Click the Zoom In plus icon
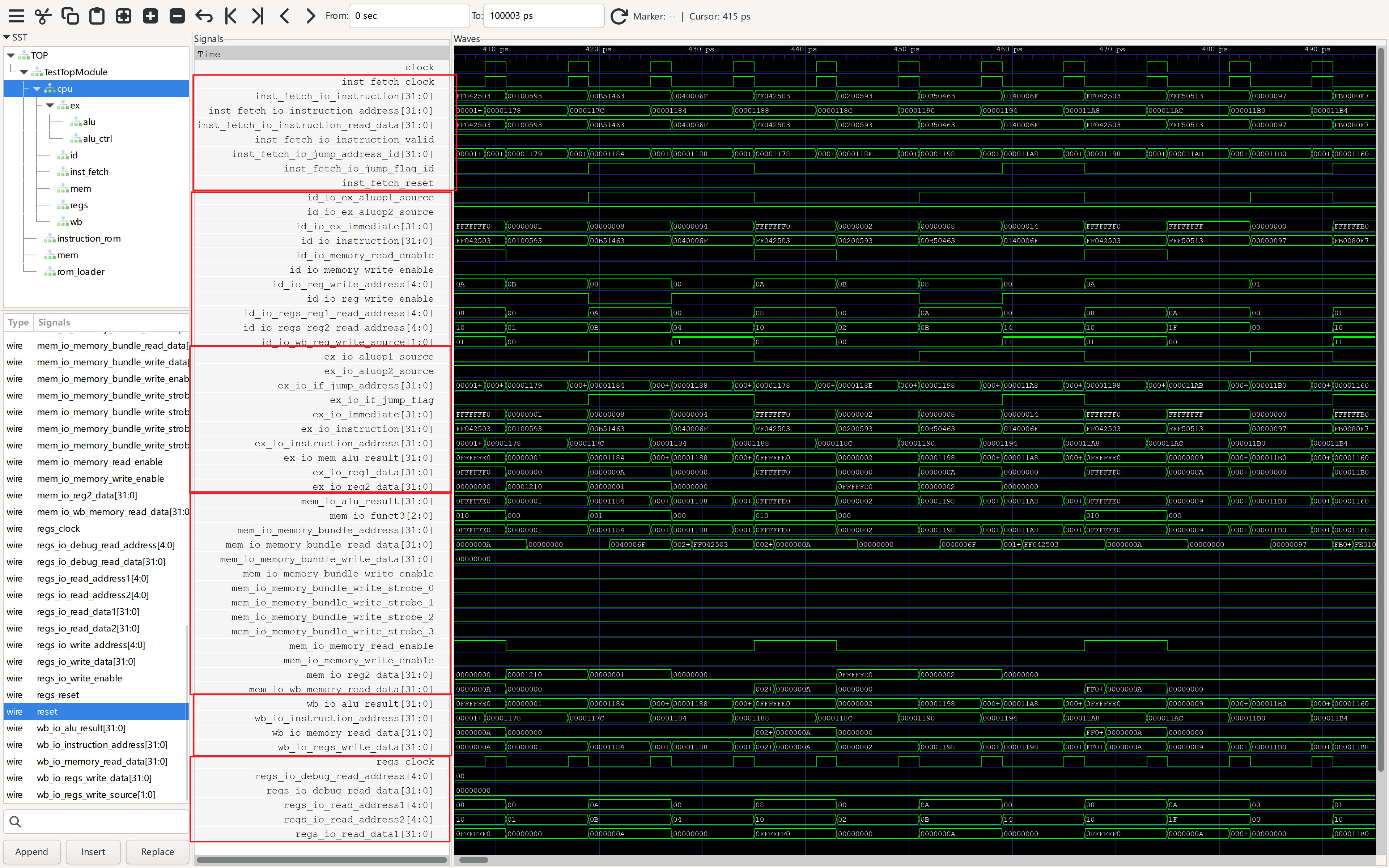Viewport: 1389px width, 868px height. [x=150, y=16]
